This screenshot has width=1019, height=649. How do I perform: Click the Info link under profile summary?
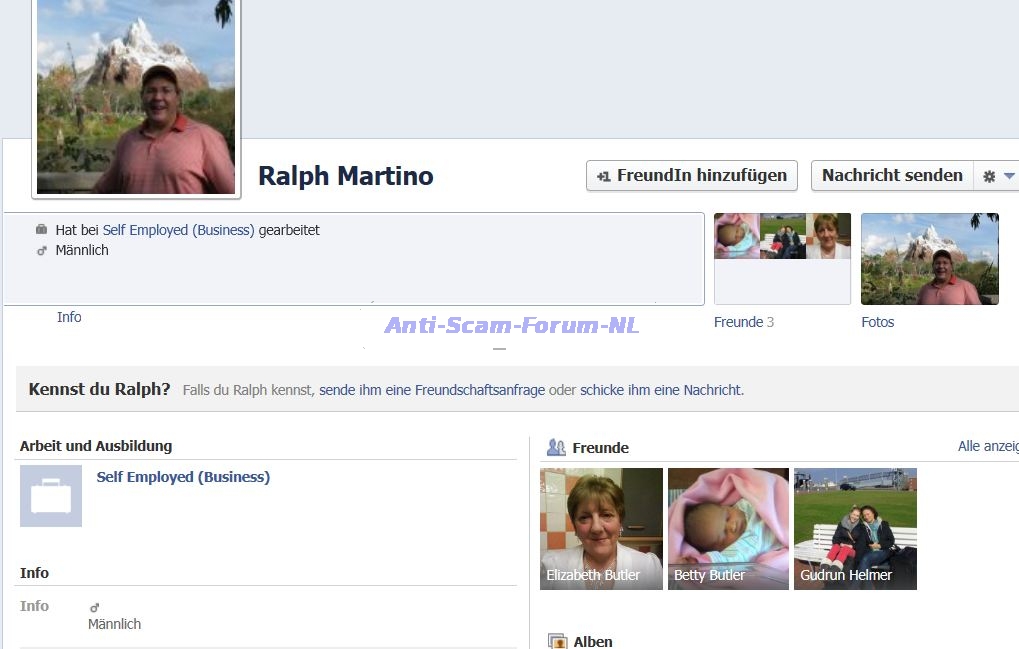pos(69,317)
